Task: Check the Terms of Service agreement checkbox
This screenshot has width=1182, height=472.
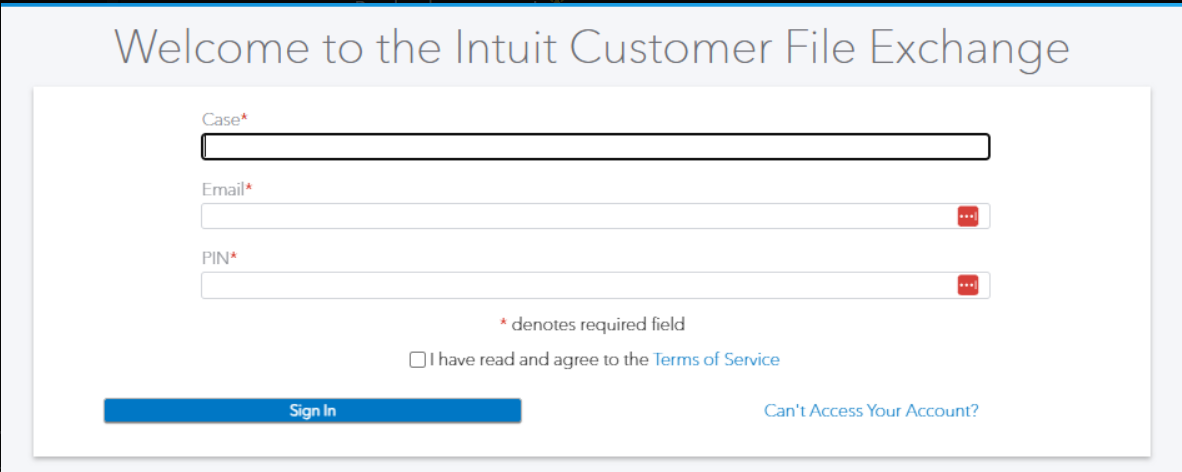Action: pos(418,360)
